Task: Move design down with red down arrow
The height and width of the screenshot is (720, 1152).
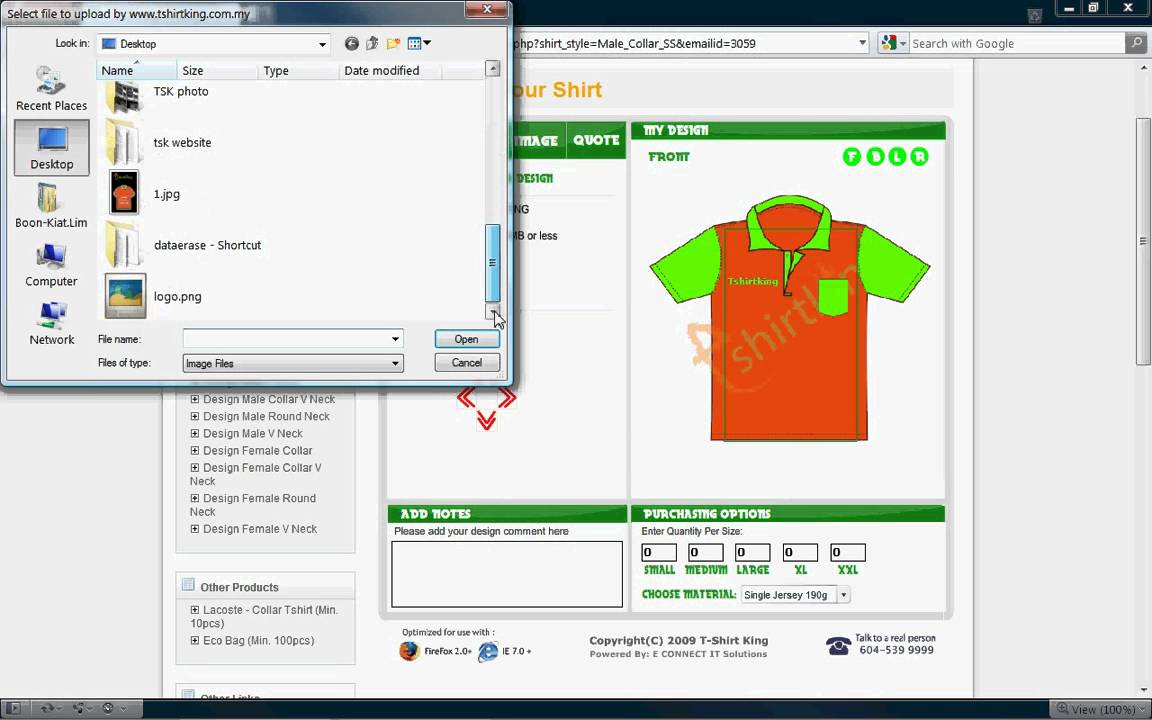Action: (x=486, y=420)
